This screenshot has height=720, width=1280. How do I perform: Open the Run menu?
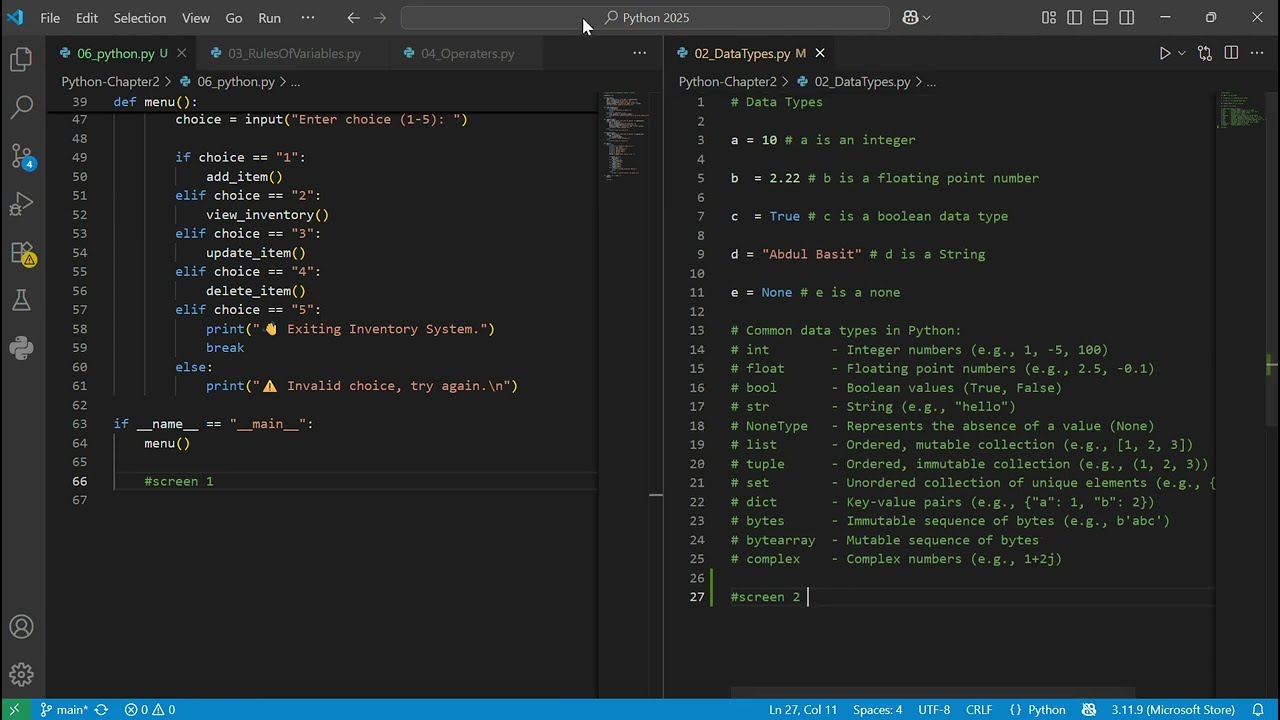coord(269,17)
